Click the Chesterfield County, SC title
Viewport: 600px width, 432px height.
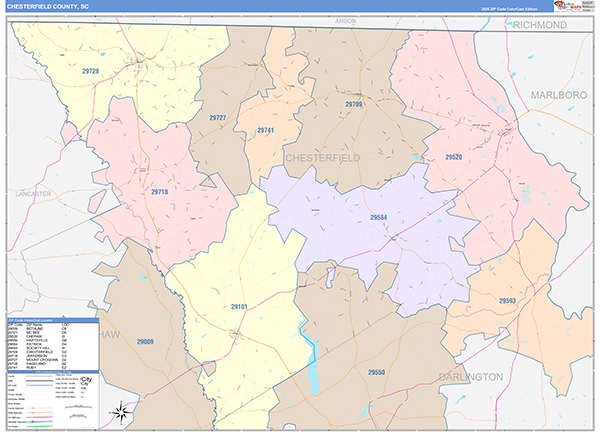click(48, 7)
